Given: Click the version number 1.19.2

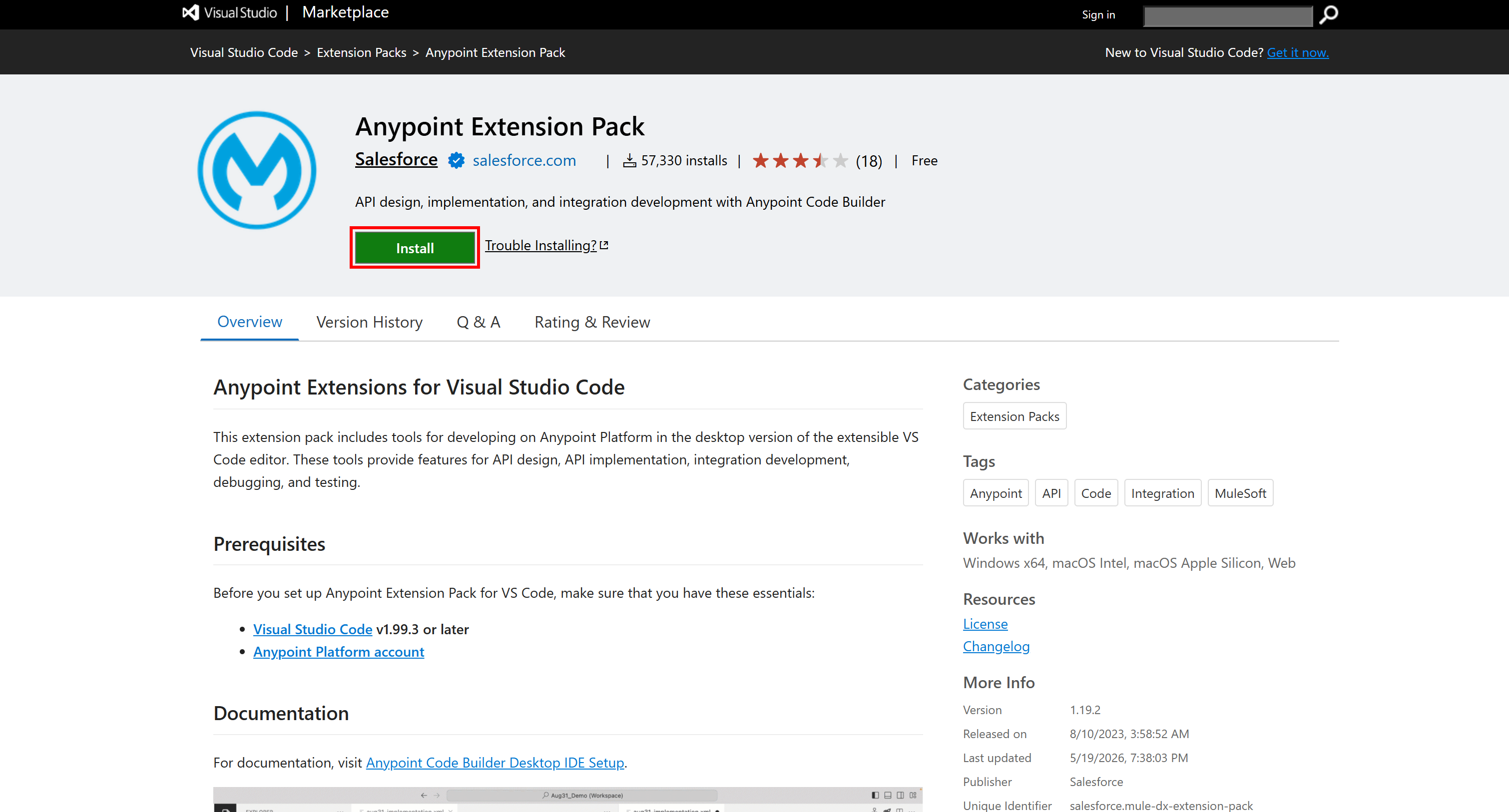Looking at the screenshot, I should tap(1085, 710).
